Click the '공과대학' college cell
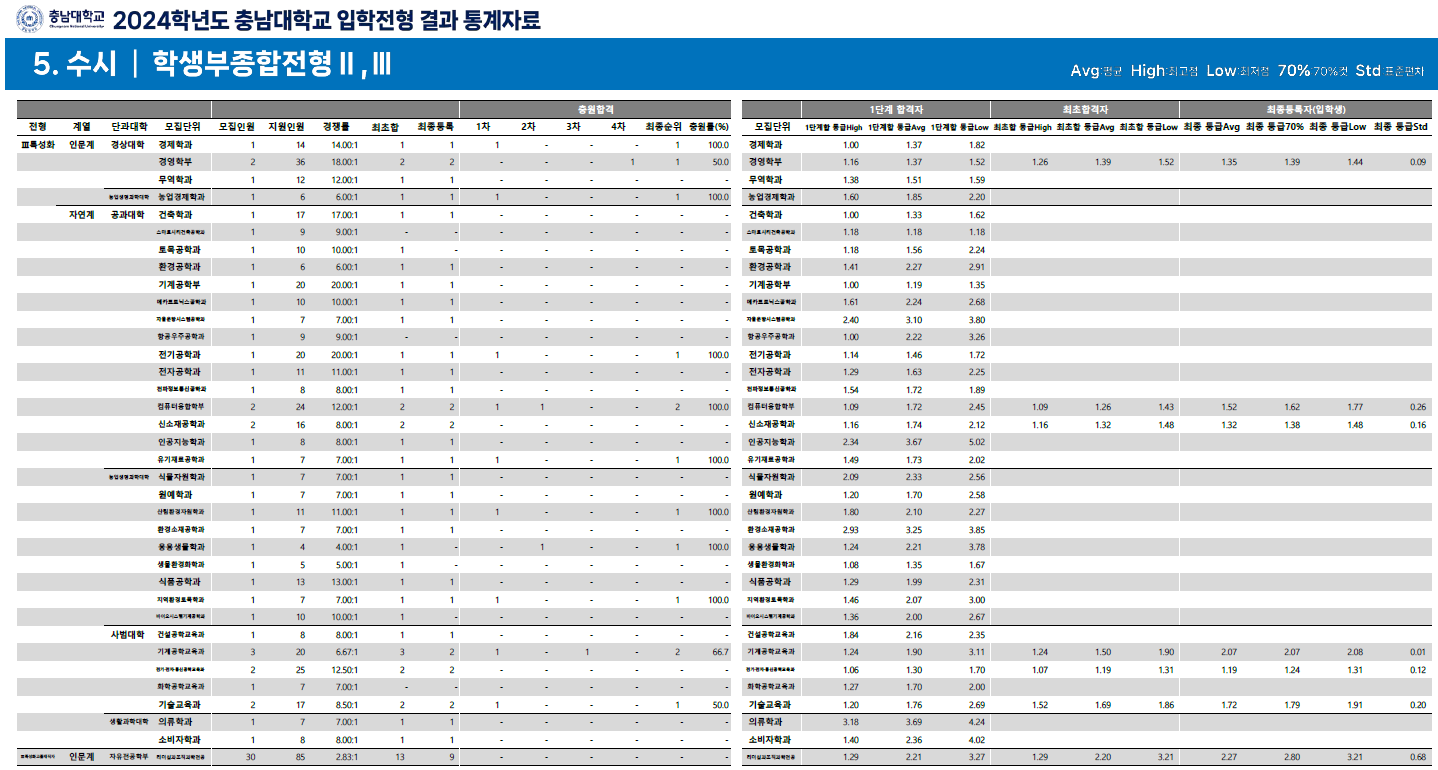1438x770 pixels. [x=129, y=214]
